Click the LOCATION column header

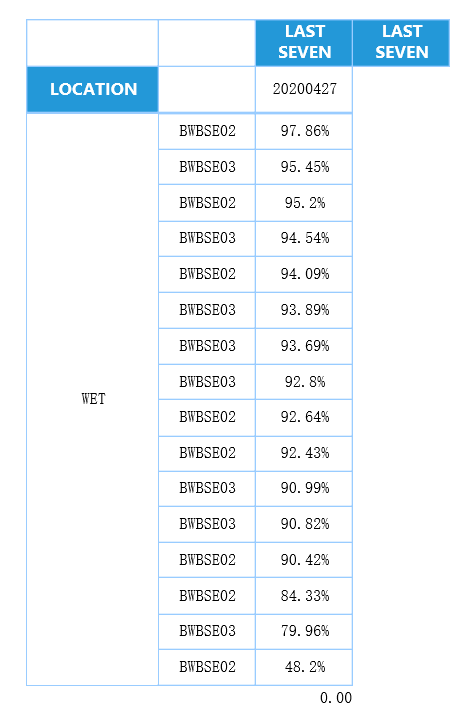93,89
